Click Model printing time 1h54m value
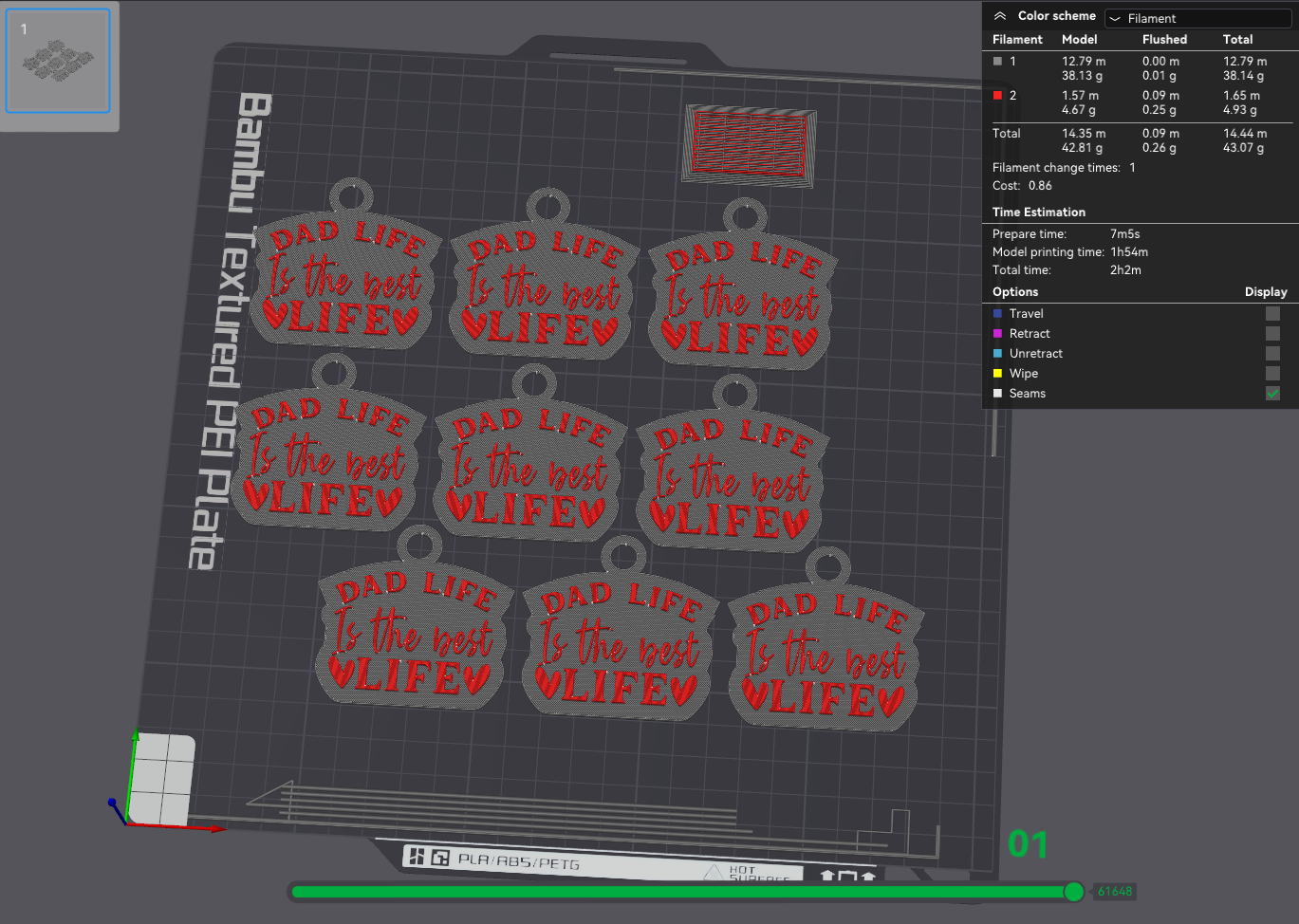Viewport: 1299px width, 924px height. click(1129, 251)
